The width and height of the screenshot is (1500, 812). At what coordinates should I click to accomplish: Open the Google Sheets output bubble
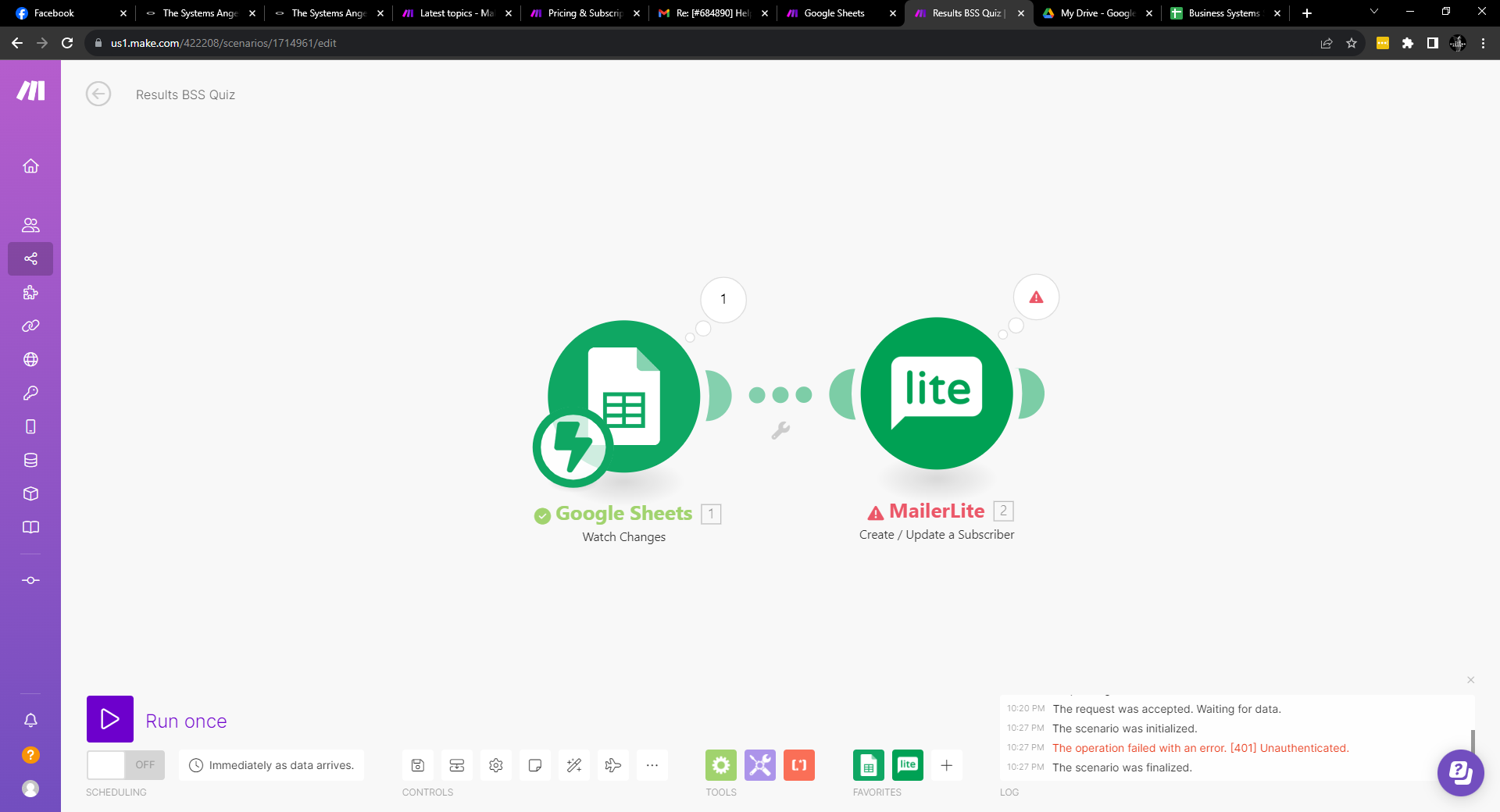(723, 299)
